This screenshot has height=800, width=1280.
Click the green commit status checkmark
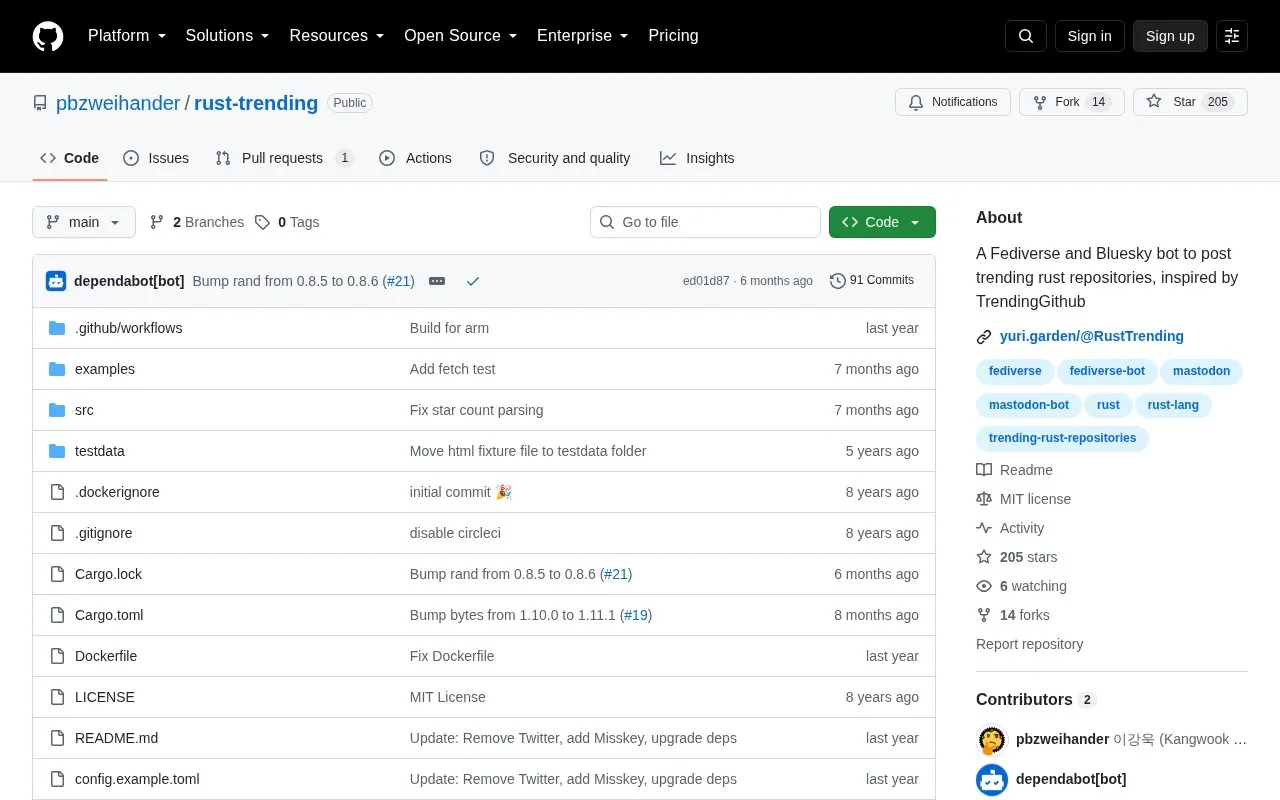click(473, 281)
